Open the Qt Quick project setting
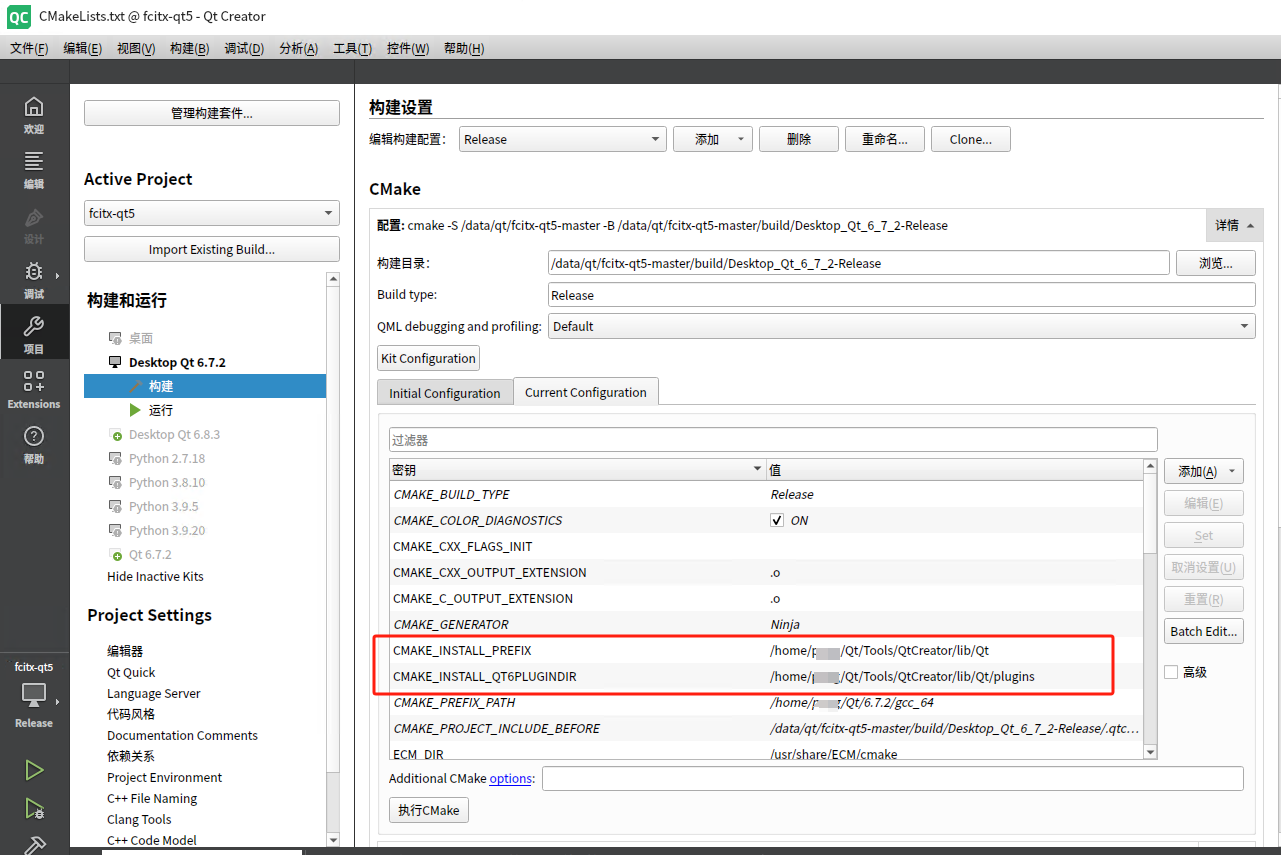Viewport: 1281px width, 855px height. click(x=131, y=673)
